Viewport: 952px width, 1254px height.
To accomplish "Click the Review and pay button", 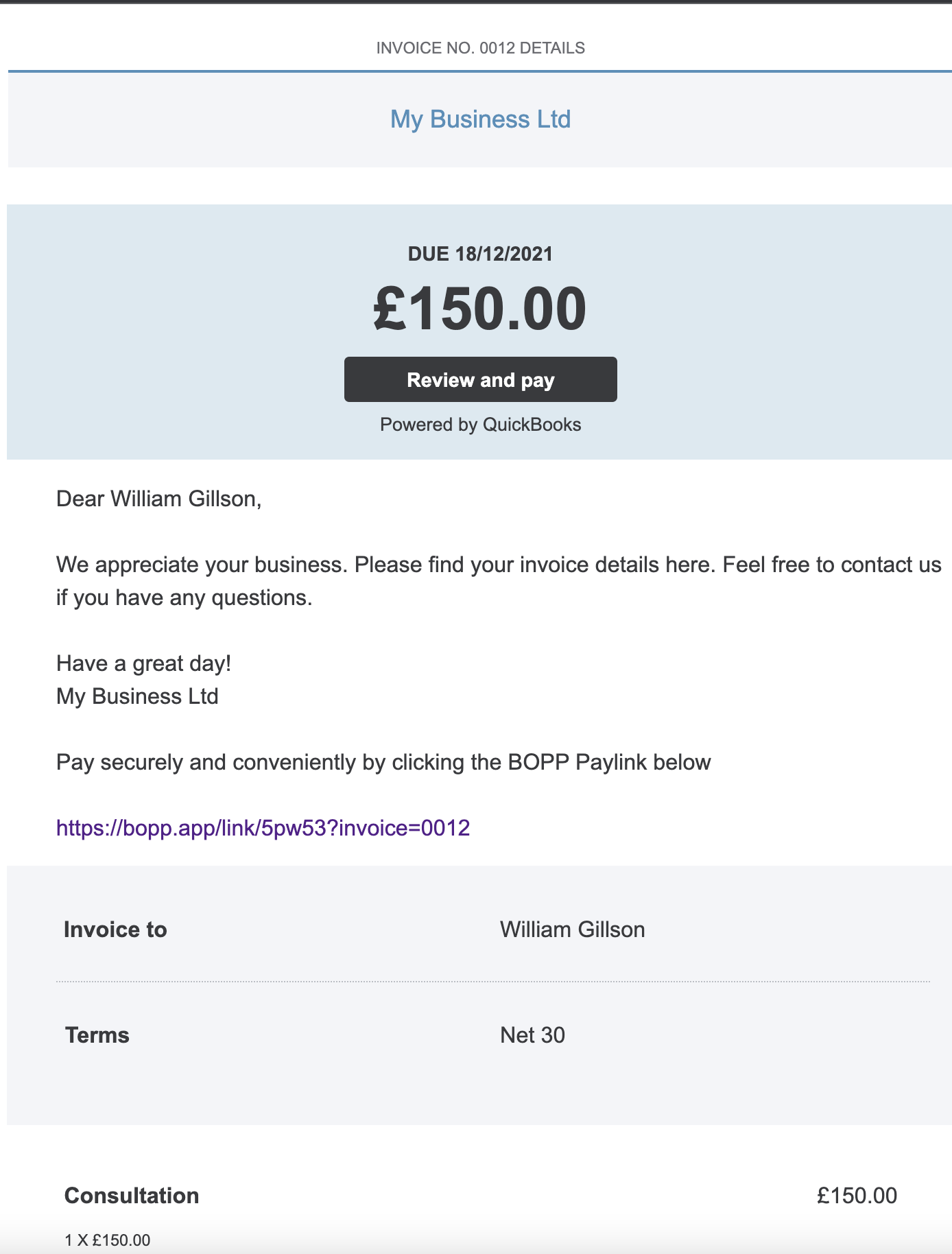I will click(480, 379).
